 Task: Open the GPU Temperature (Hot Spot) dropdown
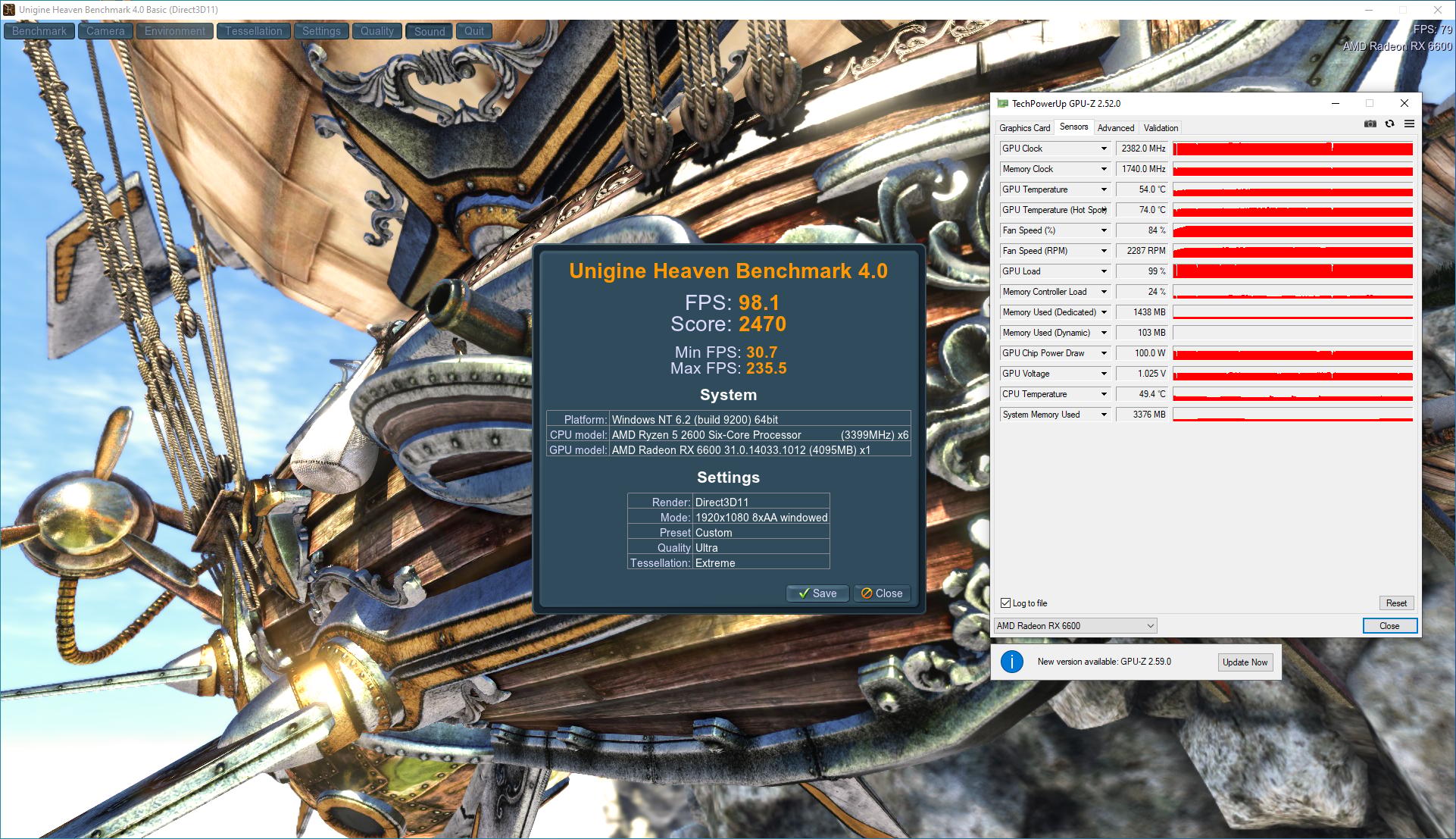1104,210
